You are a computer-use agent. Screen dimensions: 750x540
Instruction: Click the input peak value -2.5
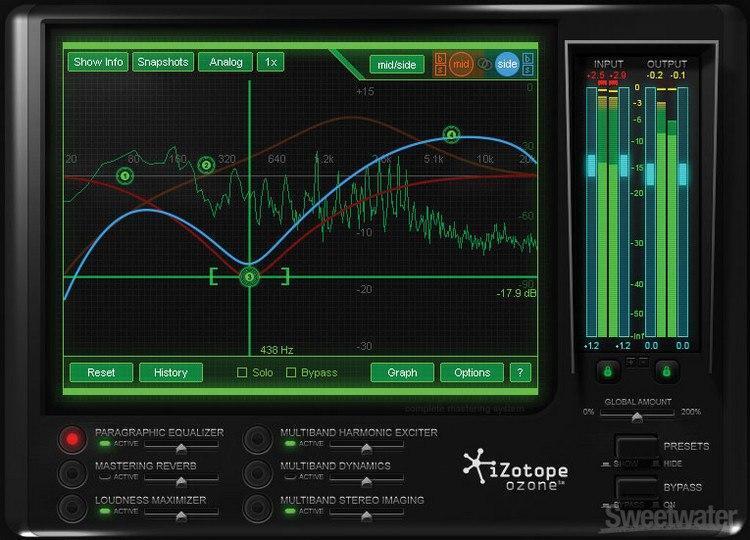click(596, 75)
